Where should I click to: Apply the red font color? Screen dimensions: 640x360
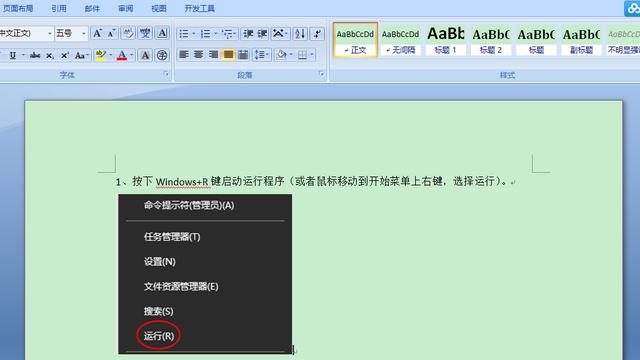[122, 55]
